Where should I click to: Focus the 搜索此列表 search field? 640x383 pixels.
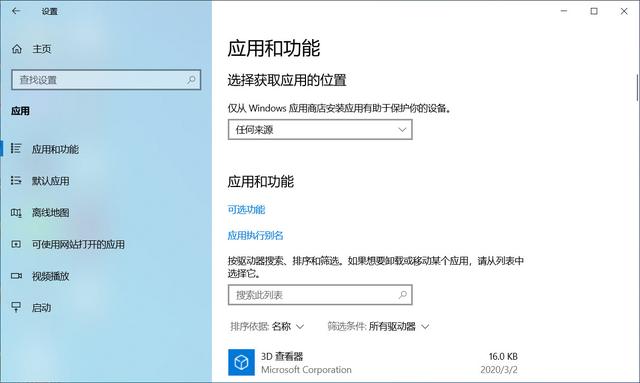pos(320,295)
